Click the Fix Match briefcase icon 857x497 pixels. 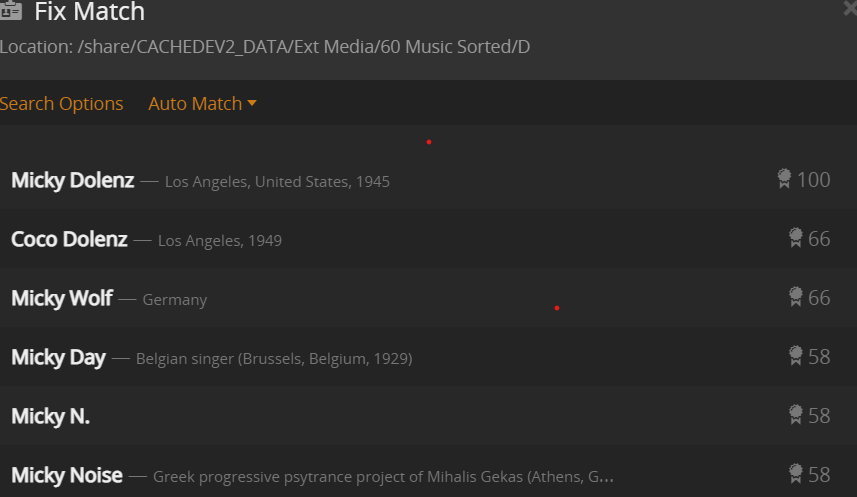(11, 10)
